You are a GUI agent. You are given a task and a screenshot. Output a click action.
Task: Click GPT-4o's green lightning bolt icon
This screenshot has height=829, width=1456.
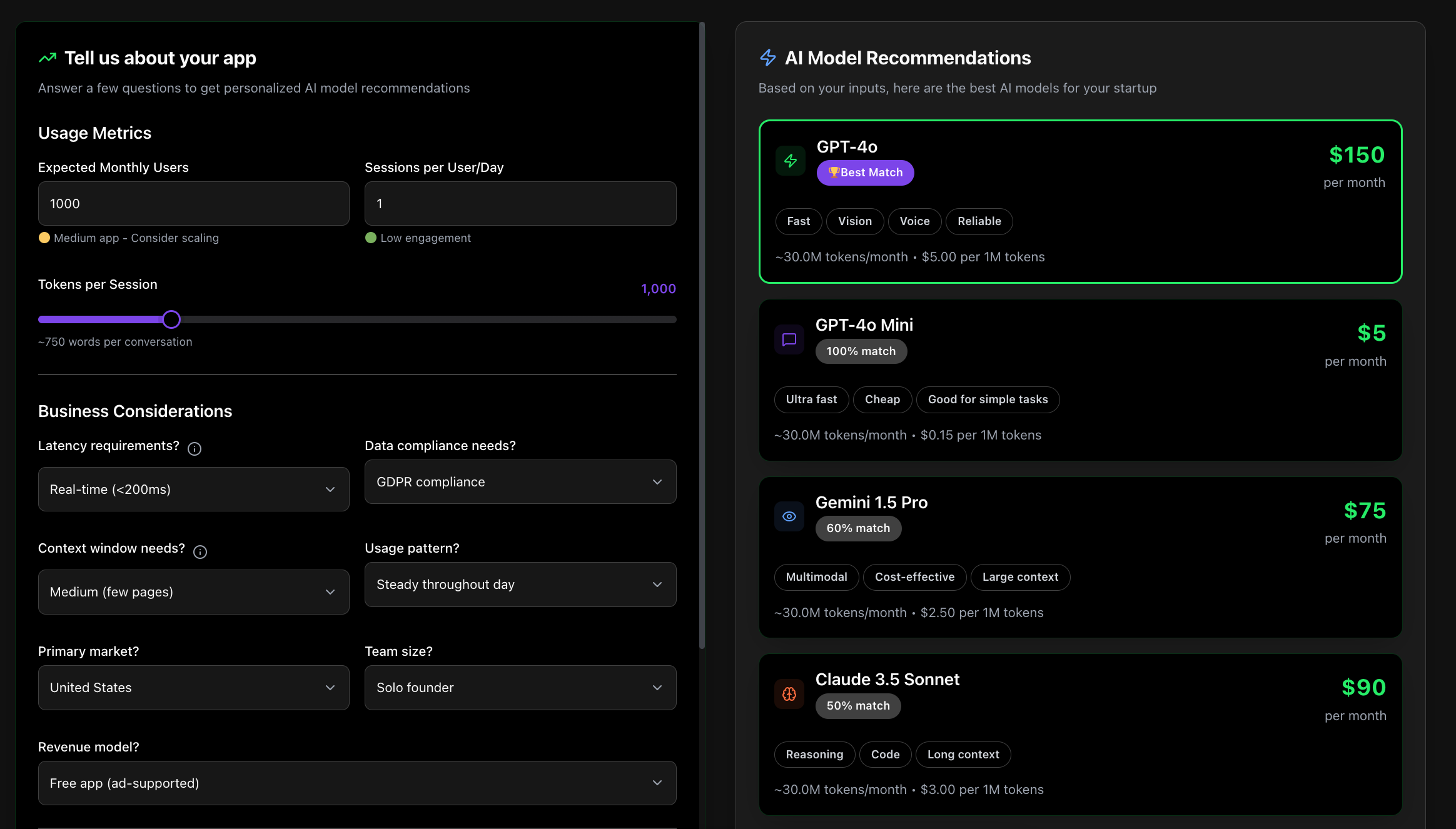pyautogui.click(x=789, y=161)
